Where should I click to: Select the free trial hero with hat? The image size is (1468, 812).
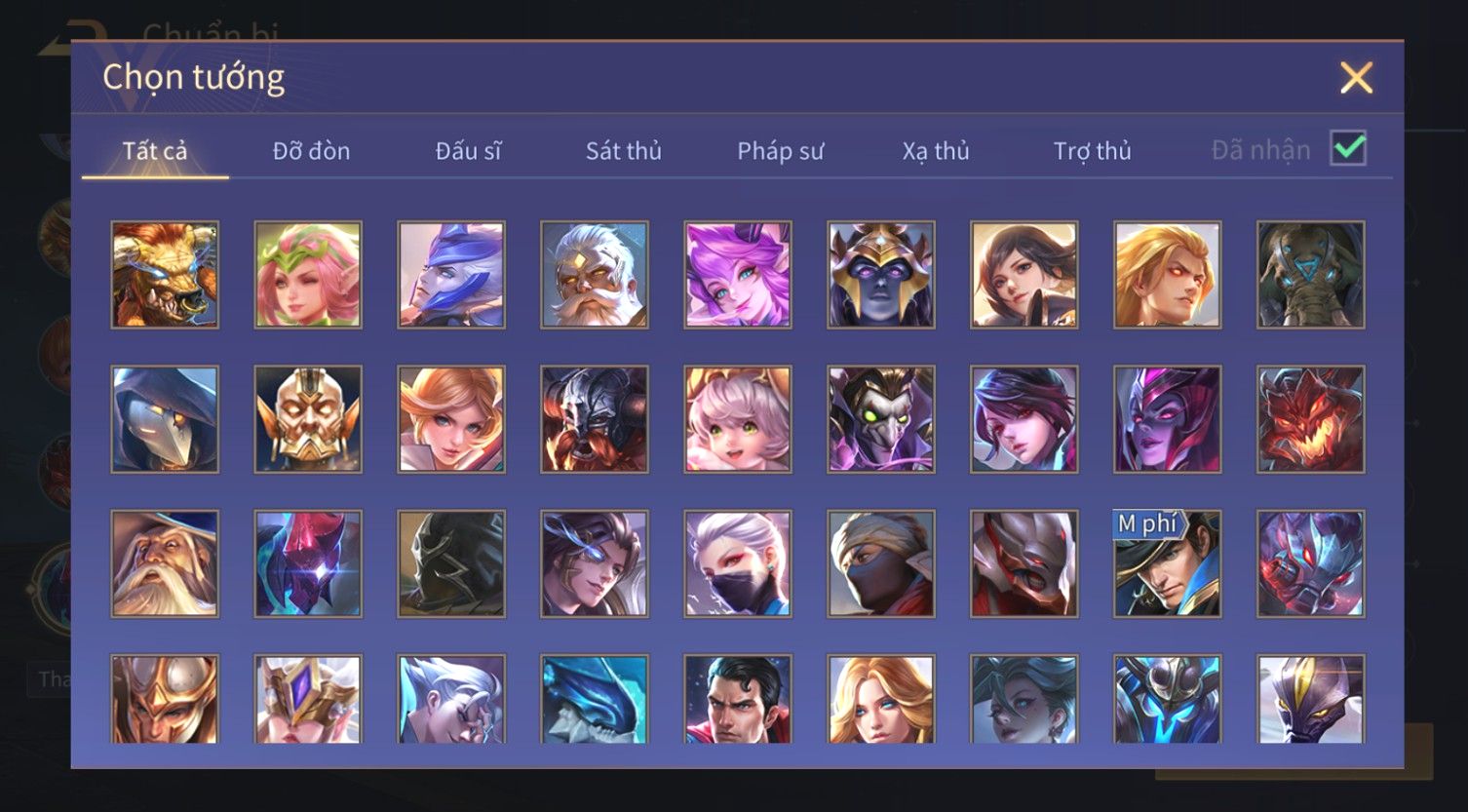[x=1168, y=563]
